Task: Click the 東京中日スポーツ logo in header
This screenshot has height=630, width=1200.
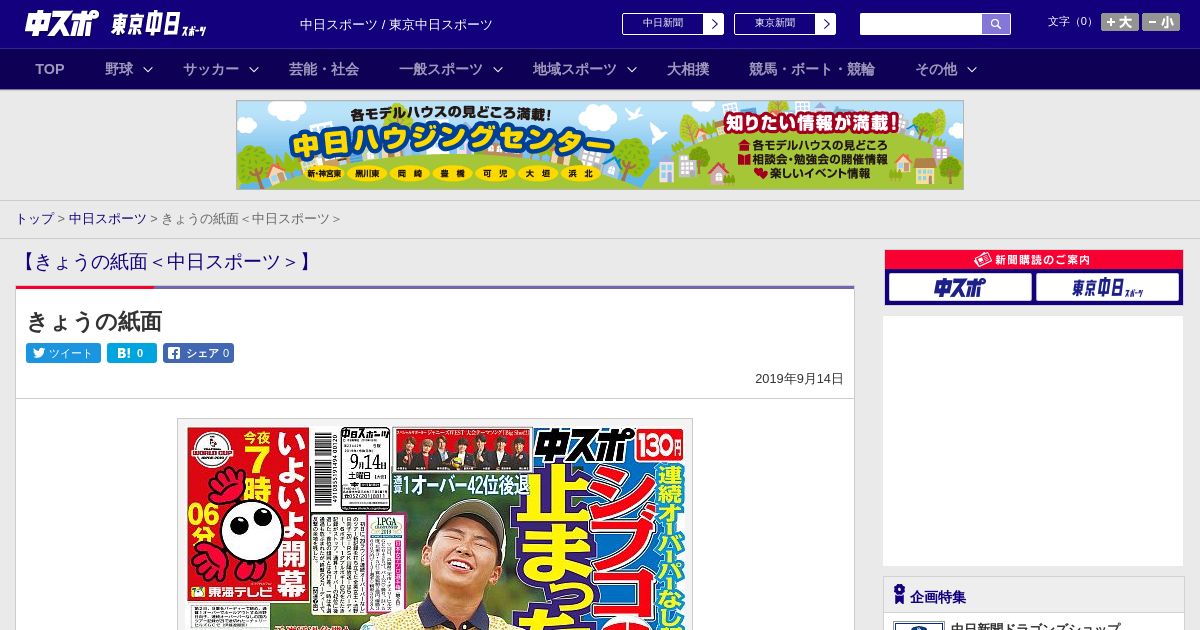Action: point(159,25)
